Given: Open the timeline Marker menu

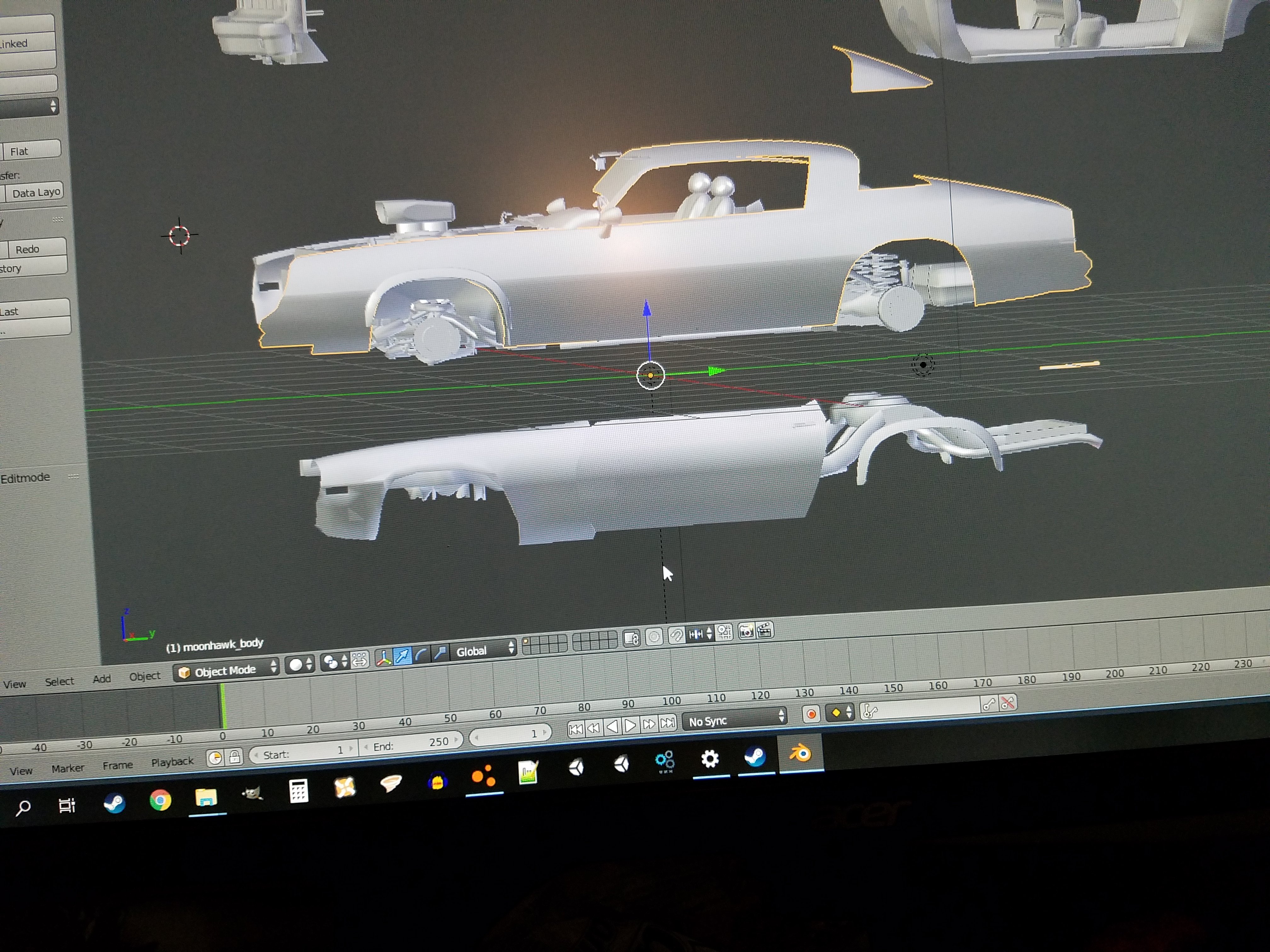Looking at the screenshot, I should coord(68,768).
